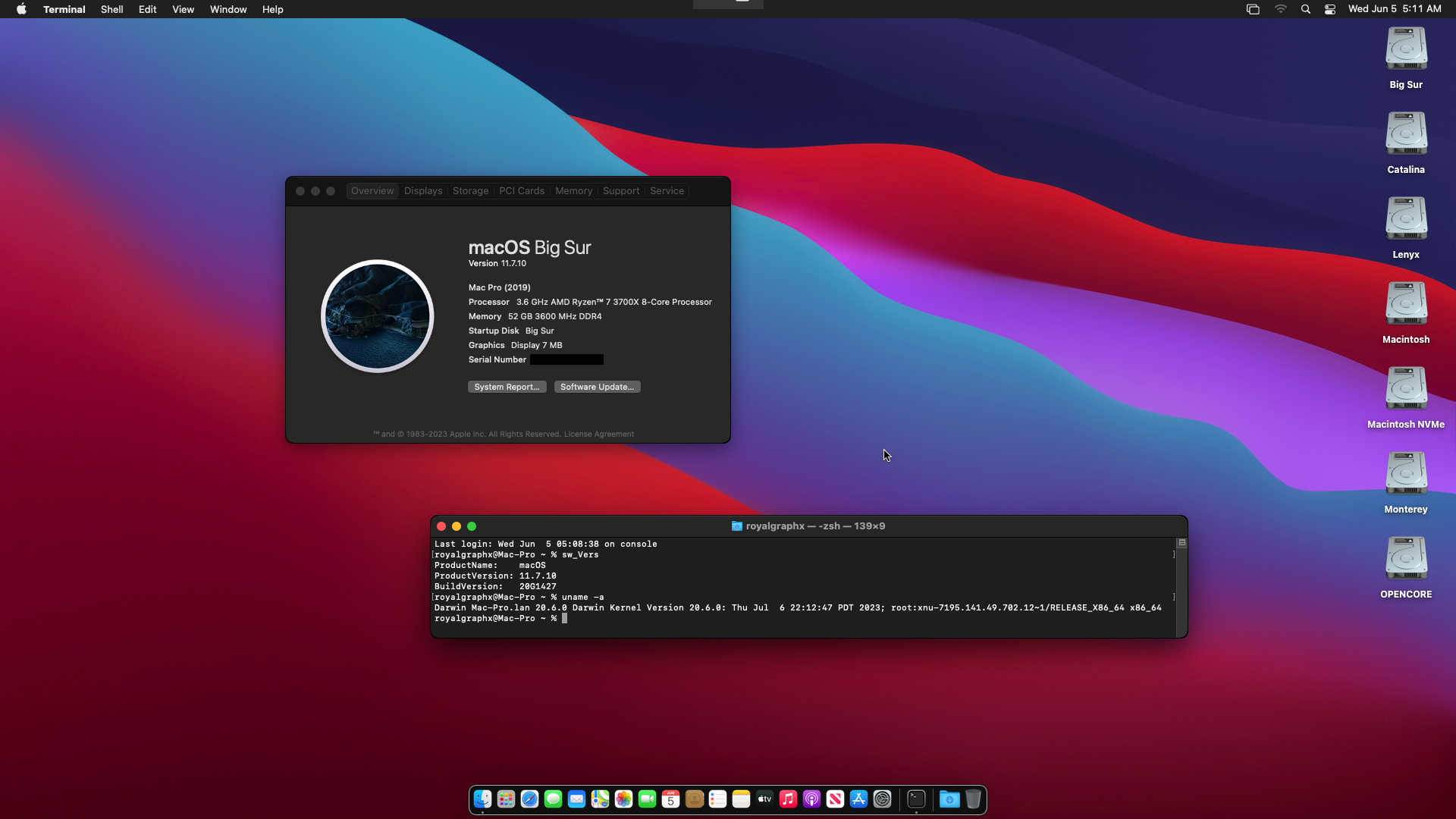This screenshot has width=1456, height=819.
Task: Click the 'Mac Pro (2019)' model text
Action: [499, 288]
